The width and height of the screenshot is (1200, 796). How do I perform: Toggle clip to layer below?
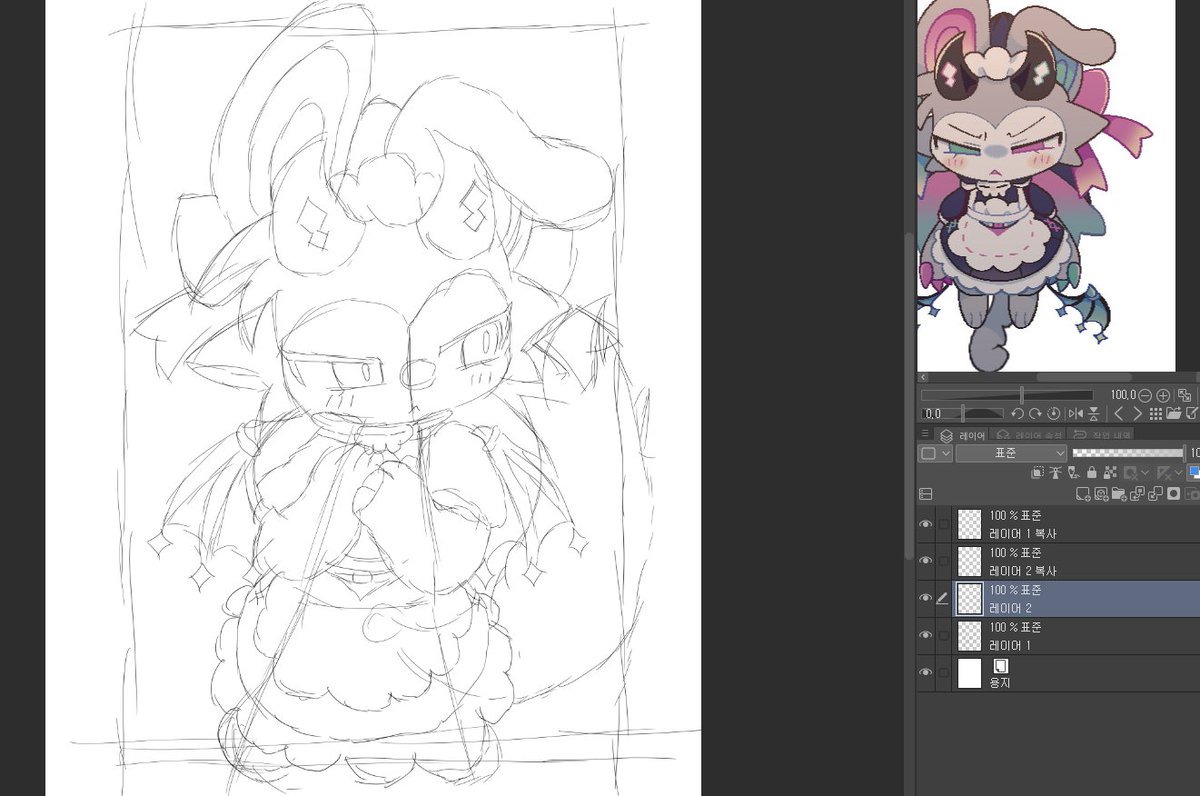(1039, 473)
